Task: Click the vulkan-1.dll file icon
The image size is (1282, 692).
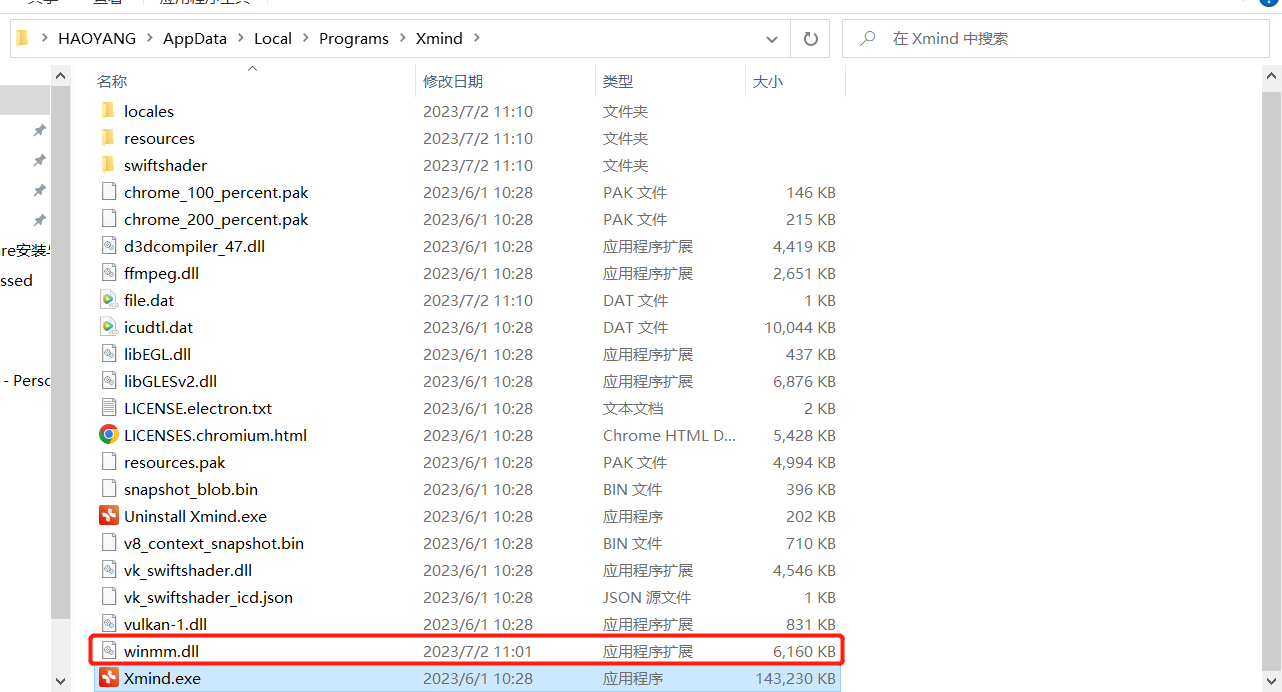Action: click(x=108, y=624)
